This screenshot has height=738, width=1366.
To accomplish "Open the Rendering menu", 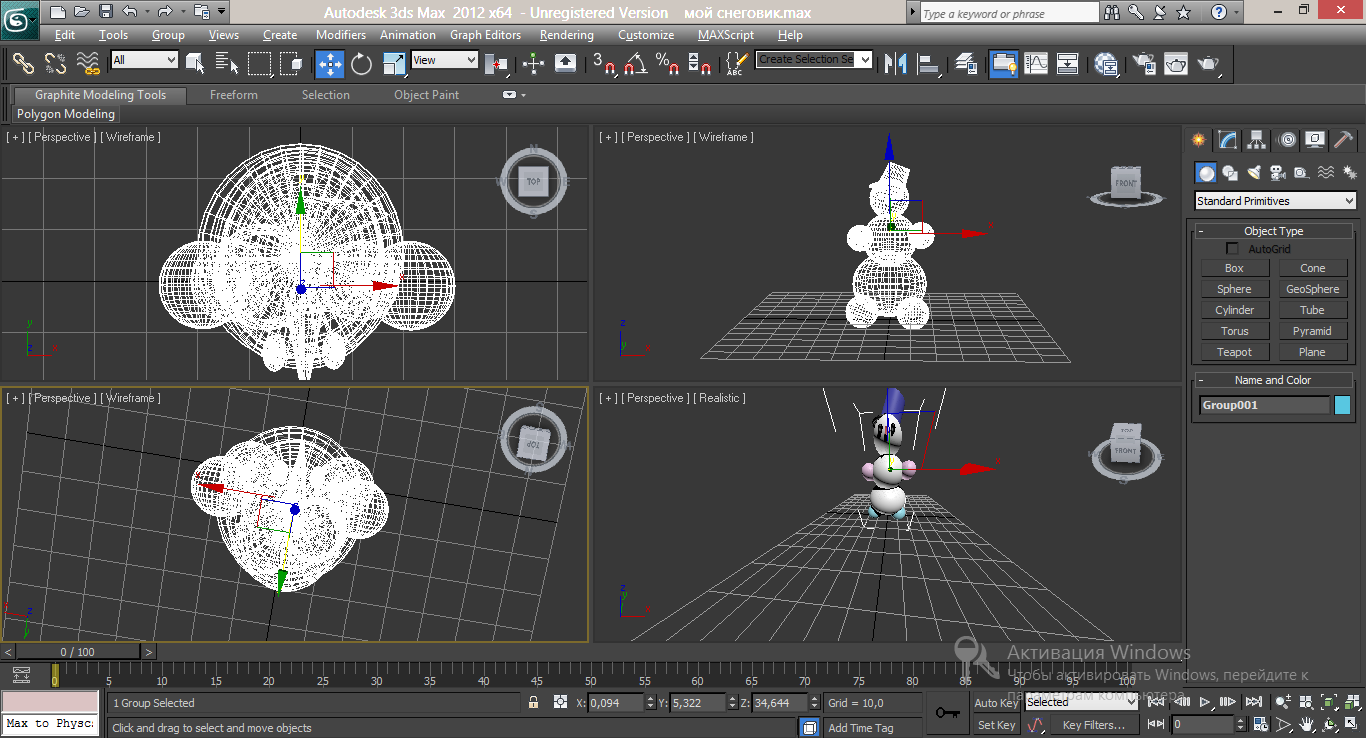I will pyautogui.click(x=567, y=35).
